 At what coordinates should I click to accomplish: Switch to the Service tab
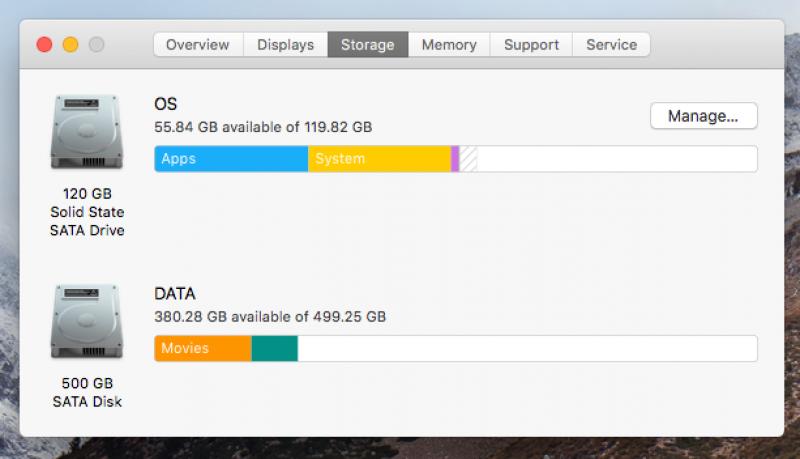(x=611, y=44)
